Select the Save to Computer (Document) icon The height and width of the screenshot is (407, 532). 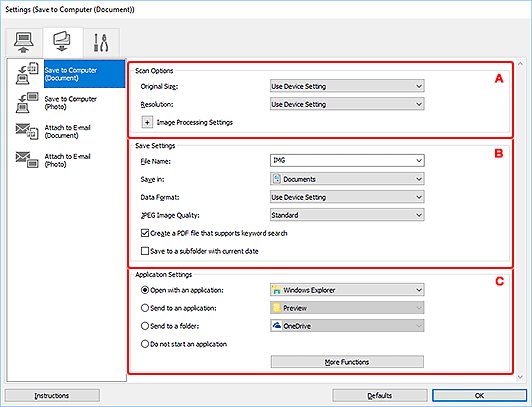27,73
